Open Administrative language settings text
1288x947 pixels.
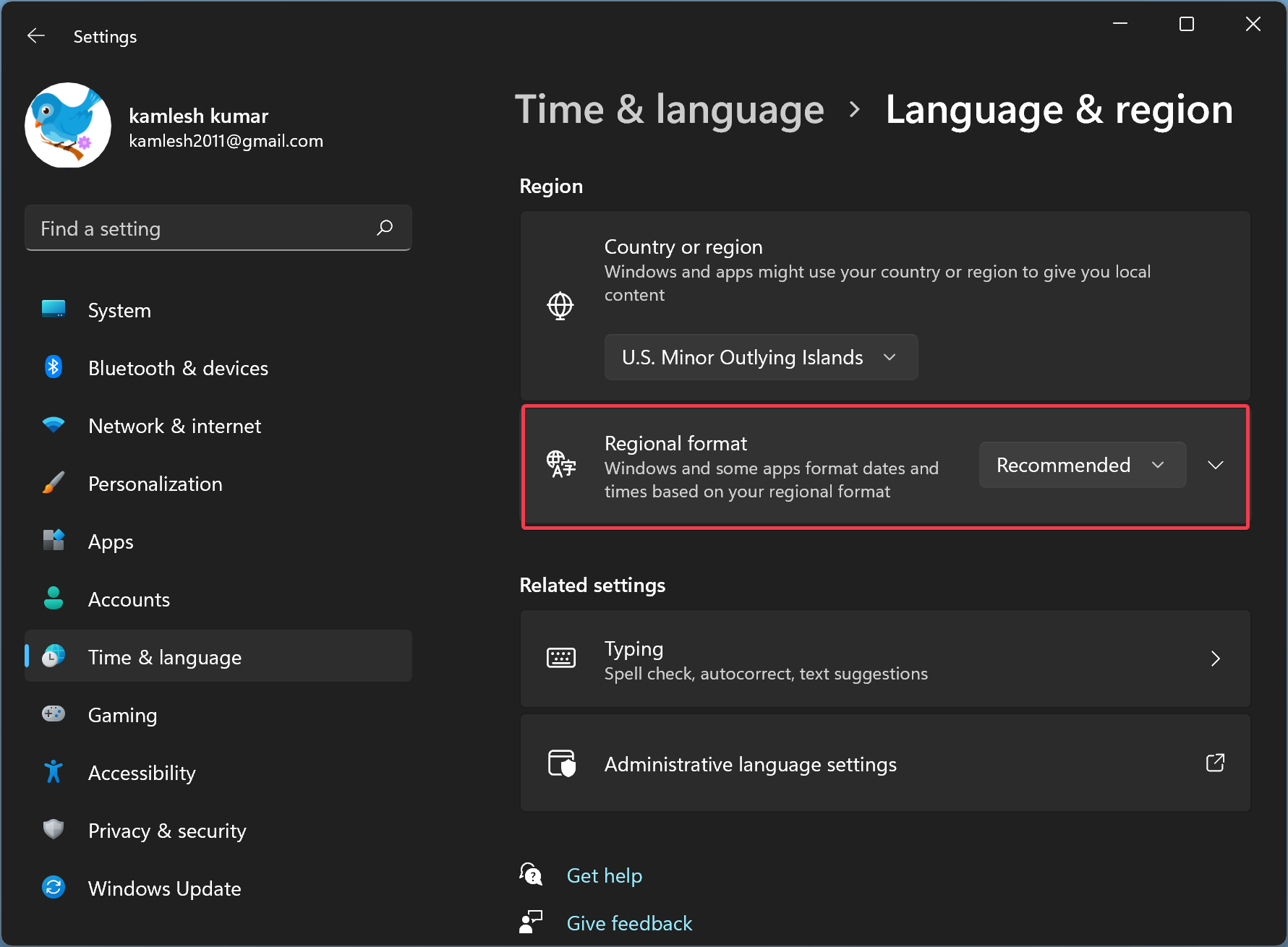point(751,765)
